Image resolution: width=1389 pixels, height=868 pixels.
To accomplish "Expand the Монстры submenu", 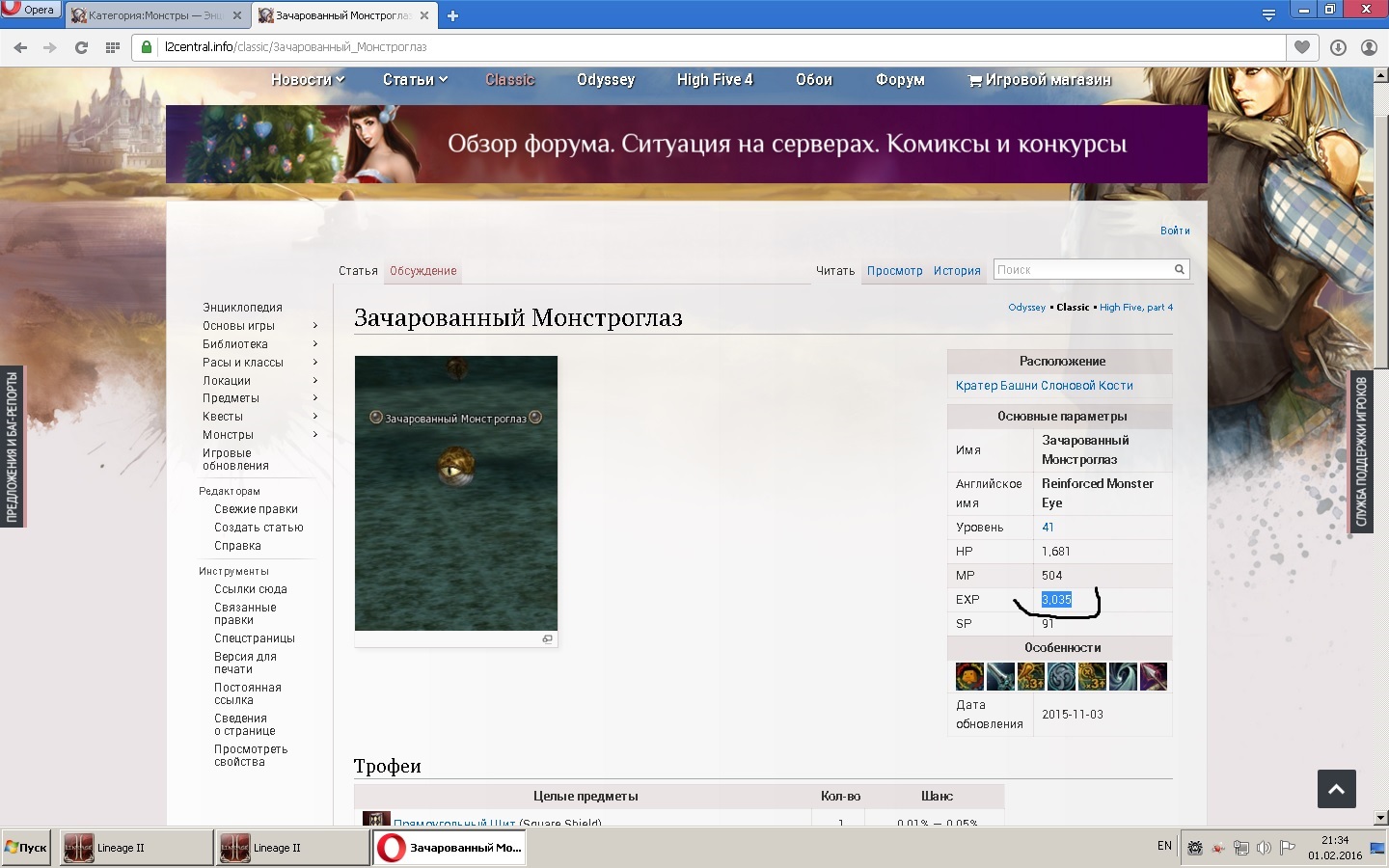I will (x=315, y=435).
